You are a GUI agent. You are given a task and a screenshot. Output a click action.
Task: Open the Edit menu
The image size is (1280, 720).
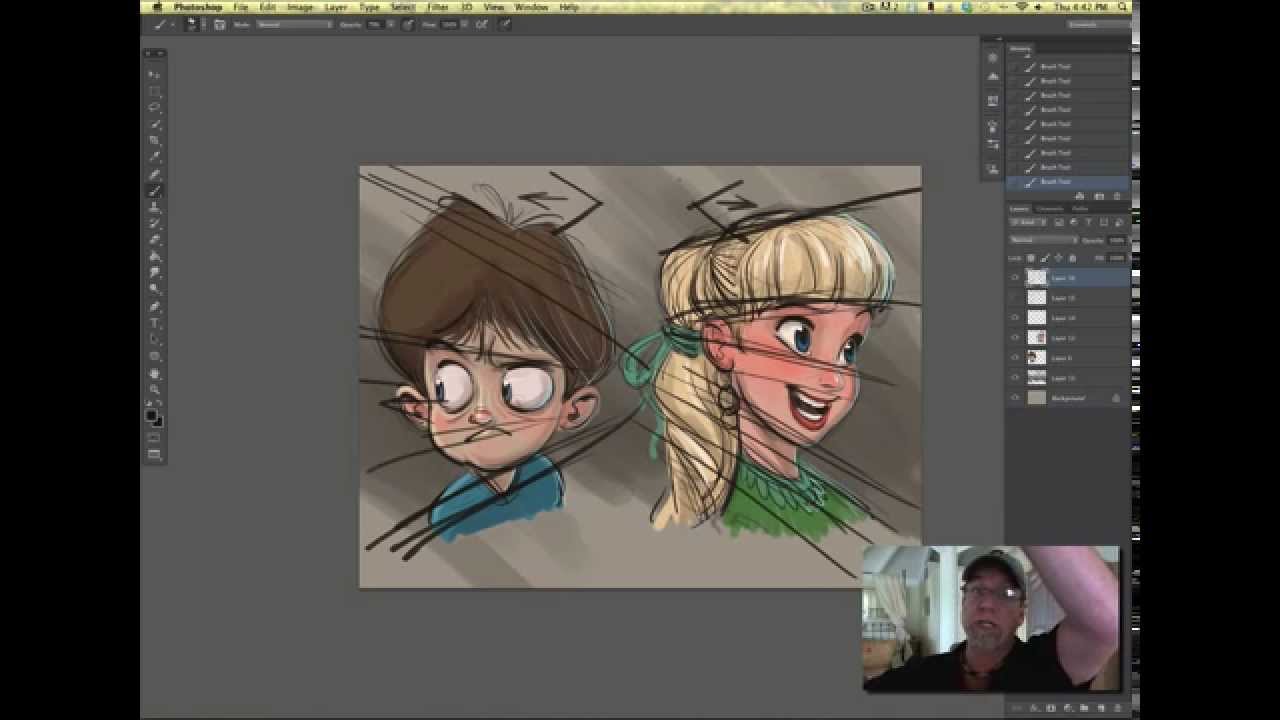[x=268, y=7]
